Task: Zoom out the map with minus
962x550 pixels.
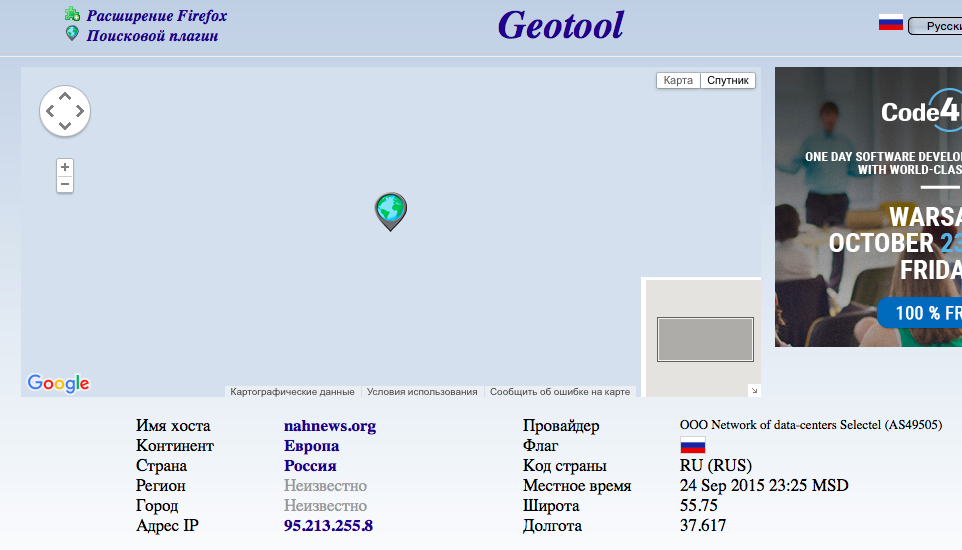Action: tap(65, 184)
